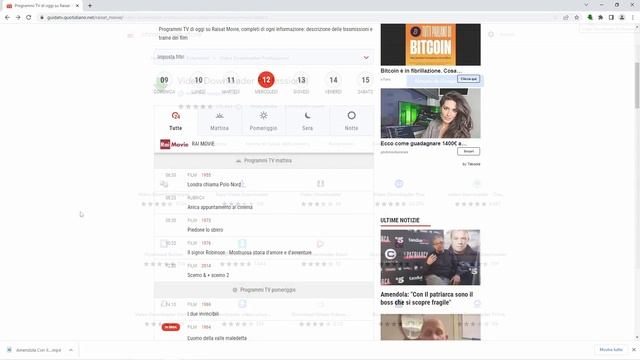This screenshot has height=360, width=640.
Task: Select day 13 Giovedì
Action: (x=301, y=84)
